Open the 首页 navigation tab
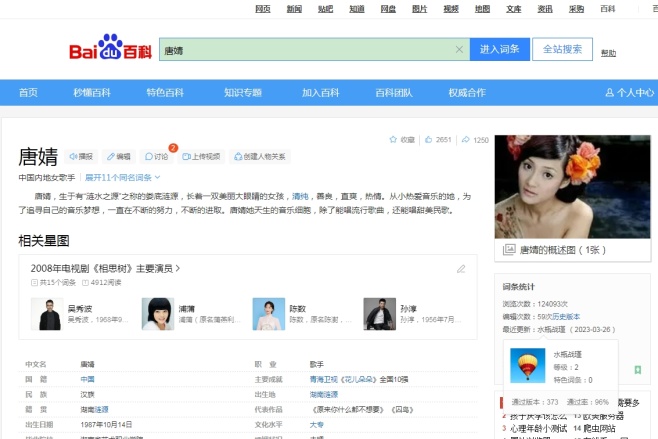 28,92
